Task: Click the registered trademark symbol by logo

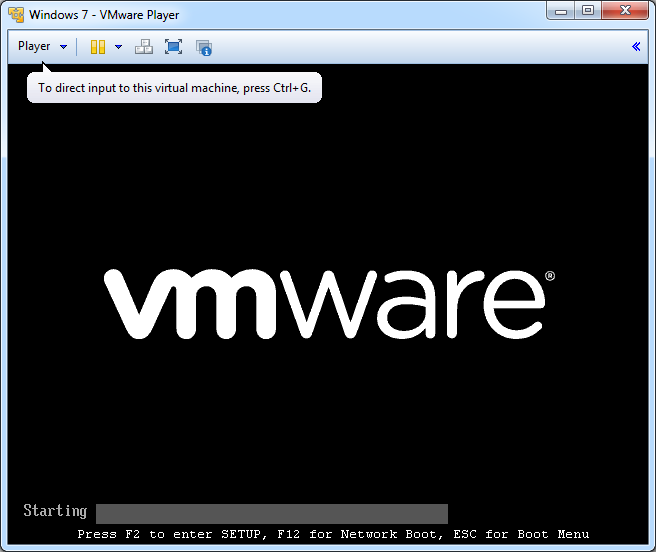Action: click(x=549, y=276)
